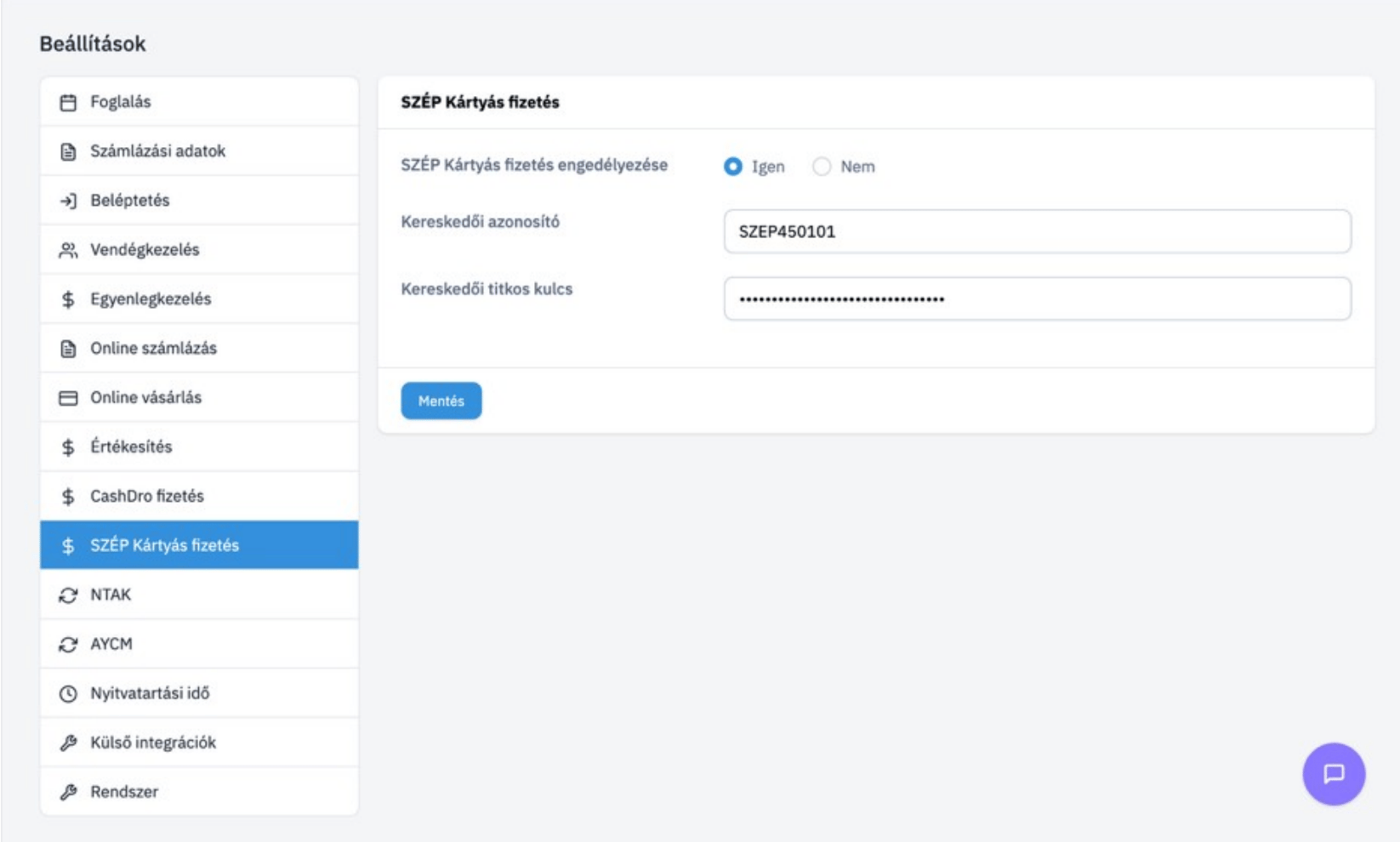This screenshot has height=842, width=1400.
Task: Click the document icon beside Számlázási adatok
Action: 68,151
